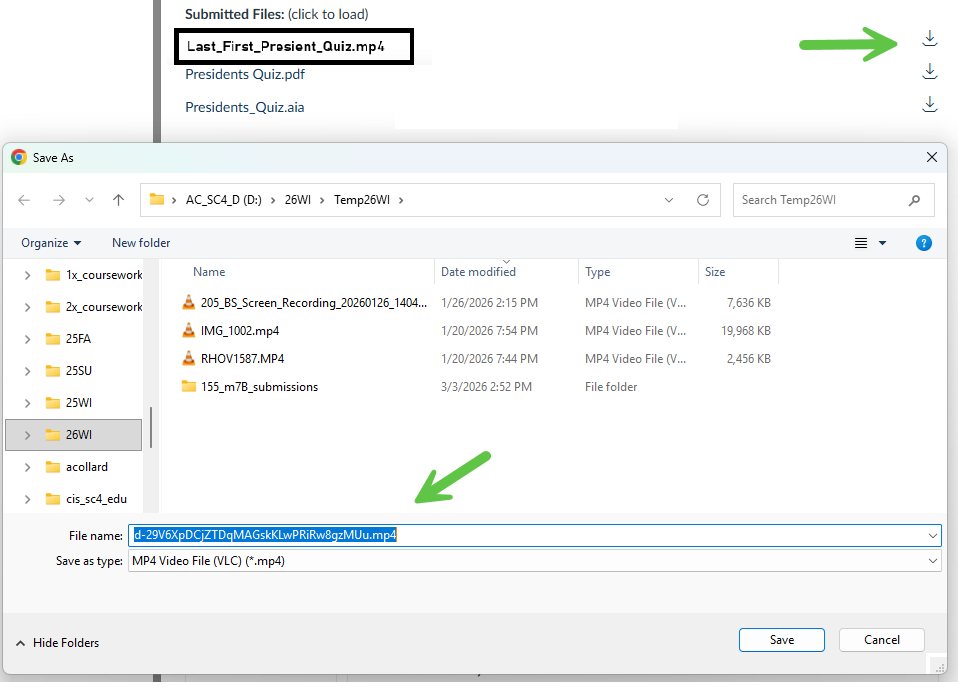Click the folder icon in address bar

point(157,199)
